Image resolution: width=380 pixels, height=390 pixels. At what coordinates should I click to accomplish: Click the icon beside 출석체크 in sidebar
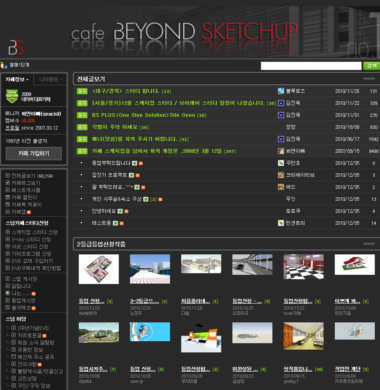coord(7,308)
